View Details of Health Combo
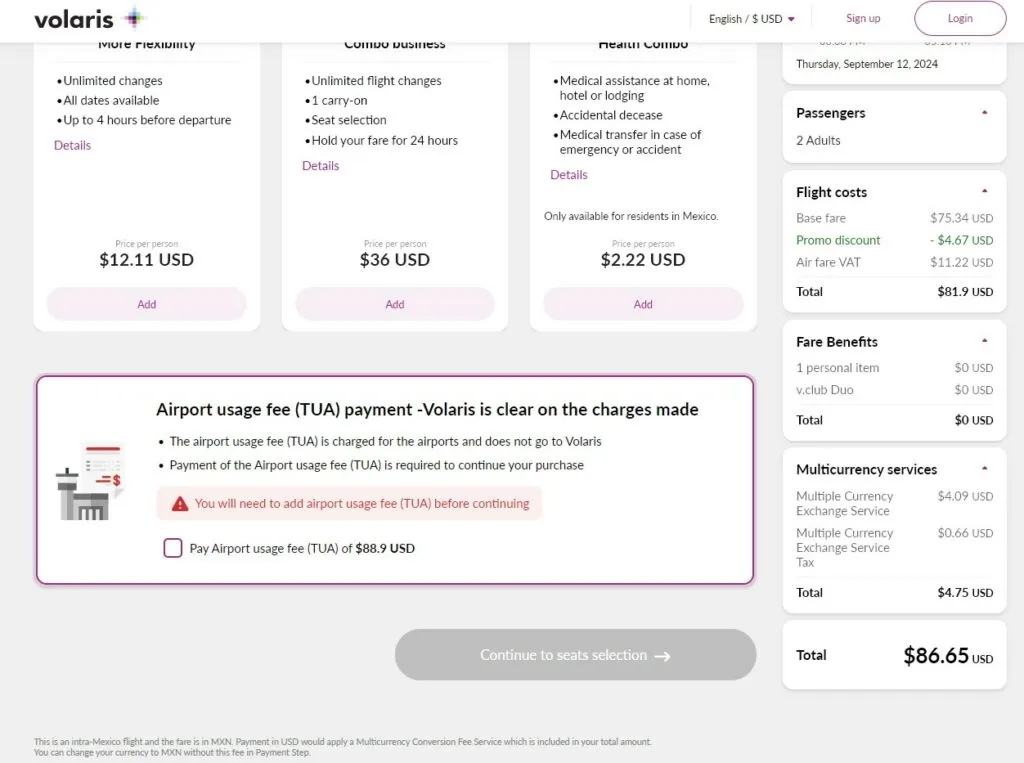The width and height of the screenshot is (1024, 763). 568,175
